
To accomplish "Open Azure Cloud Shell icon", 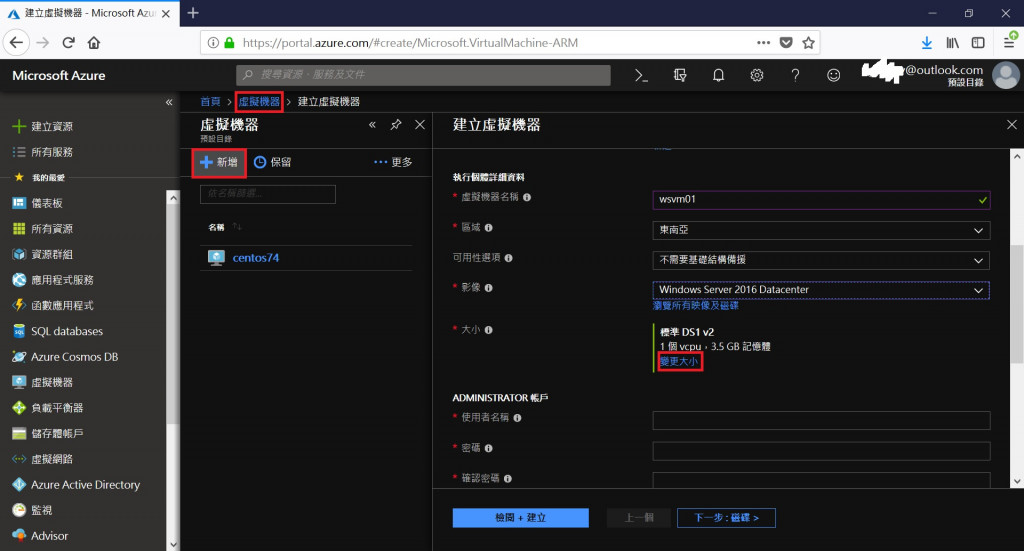I will tap(641, 76).
